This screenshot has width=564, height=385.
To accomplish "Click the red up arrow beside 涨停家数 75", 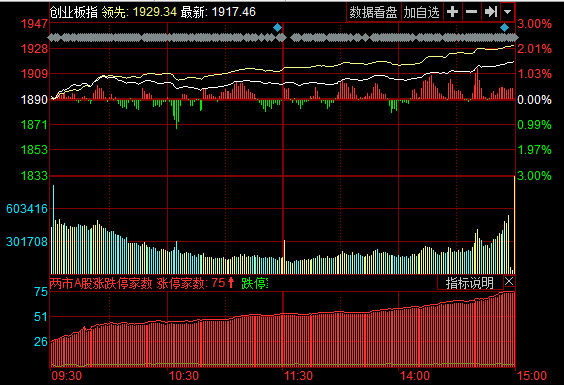I will coord(231,283).
